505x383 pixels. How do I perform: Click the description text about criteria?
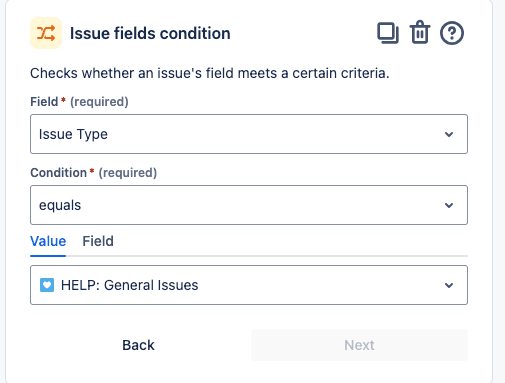pos(210,73)
